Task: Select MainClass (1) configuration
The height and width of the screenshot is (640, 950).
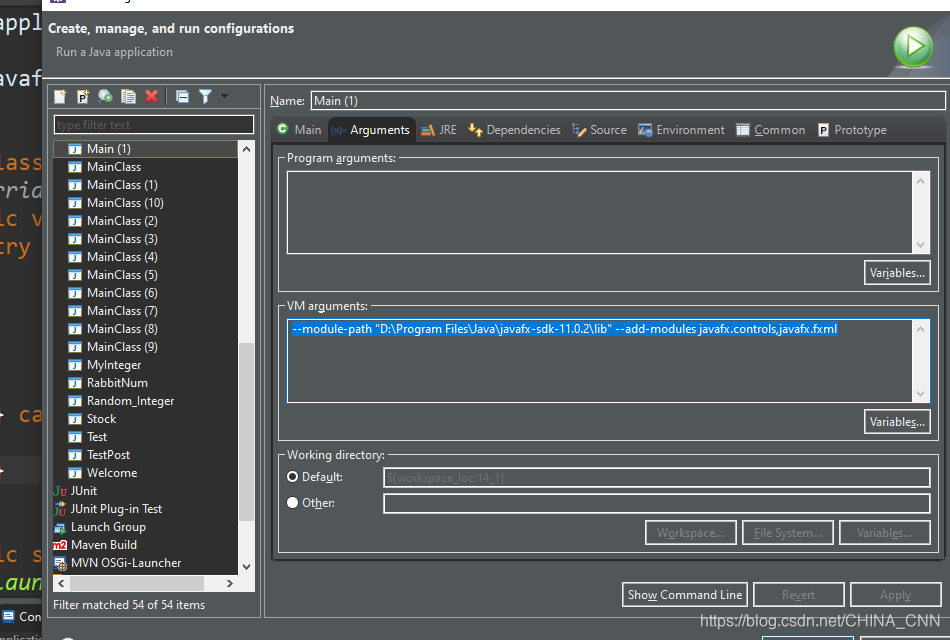Action: 122,185
